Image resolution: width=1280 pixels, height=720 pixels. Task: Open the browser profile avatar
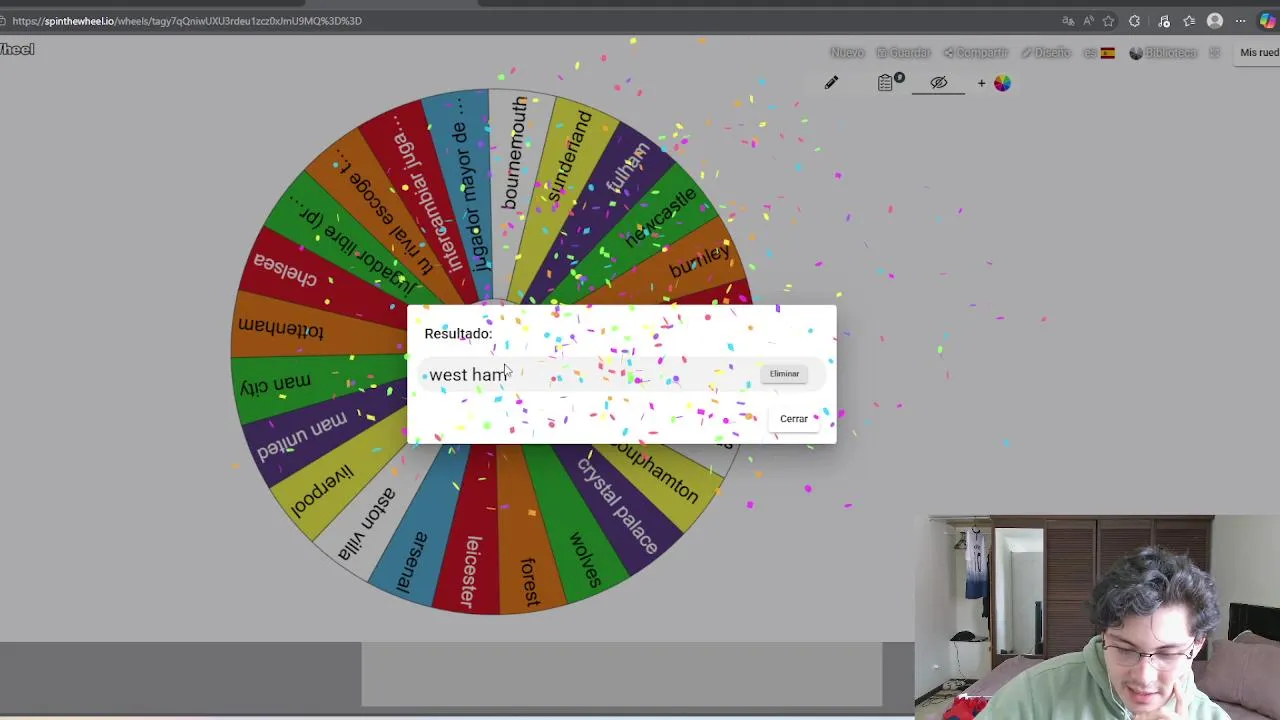[x=1215, y=21]
